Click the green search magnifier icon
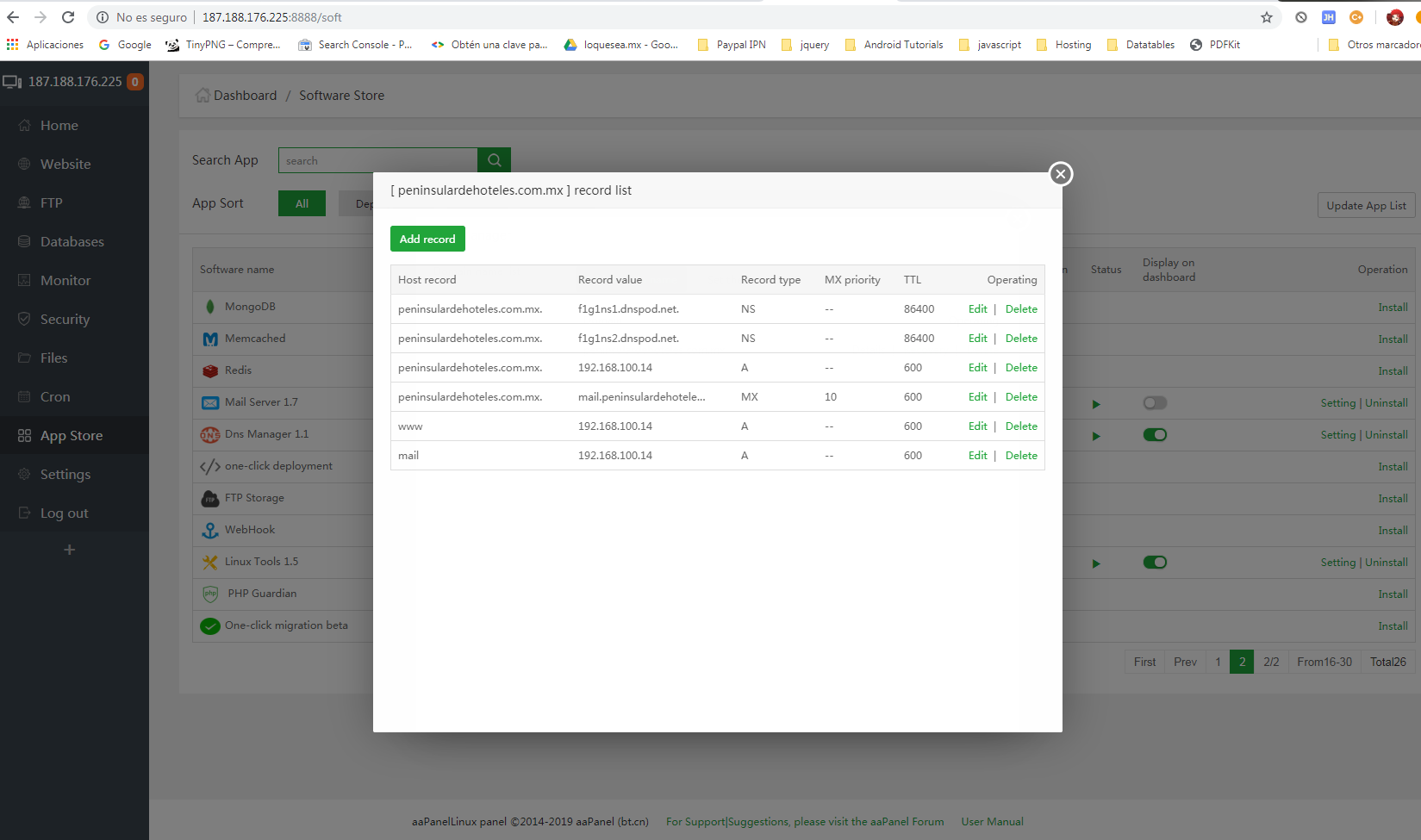Image resolution: width=1421 pixels, height=840 pixels. tap(494, 160)
